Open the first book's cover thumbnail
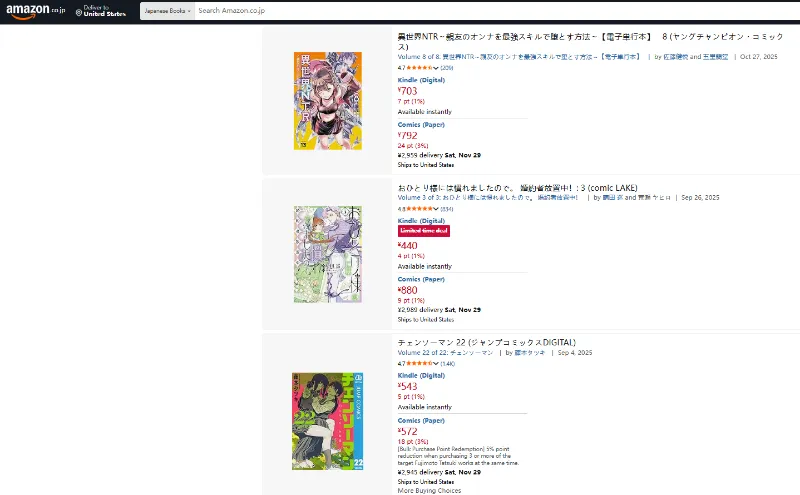The height and width of the screenshot is (495, 800). 328,101
